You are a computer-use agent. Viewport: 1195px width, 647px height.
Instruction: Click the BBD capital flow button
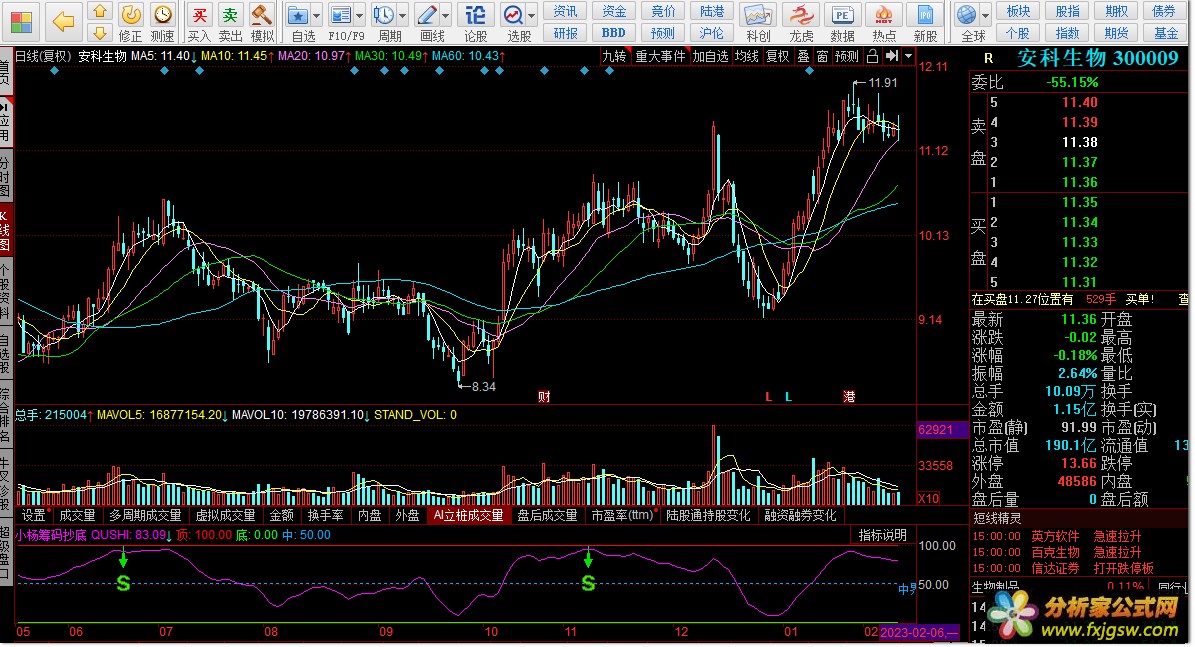pyautogui.click(x=614, y=33)
